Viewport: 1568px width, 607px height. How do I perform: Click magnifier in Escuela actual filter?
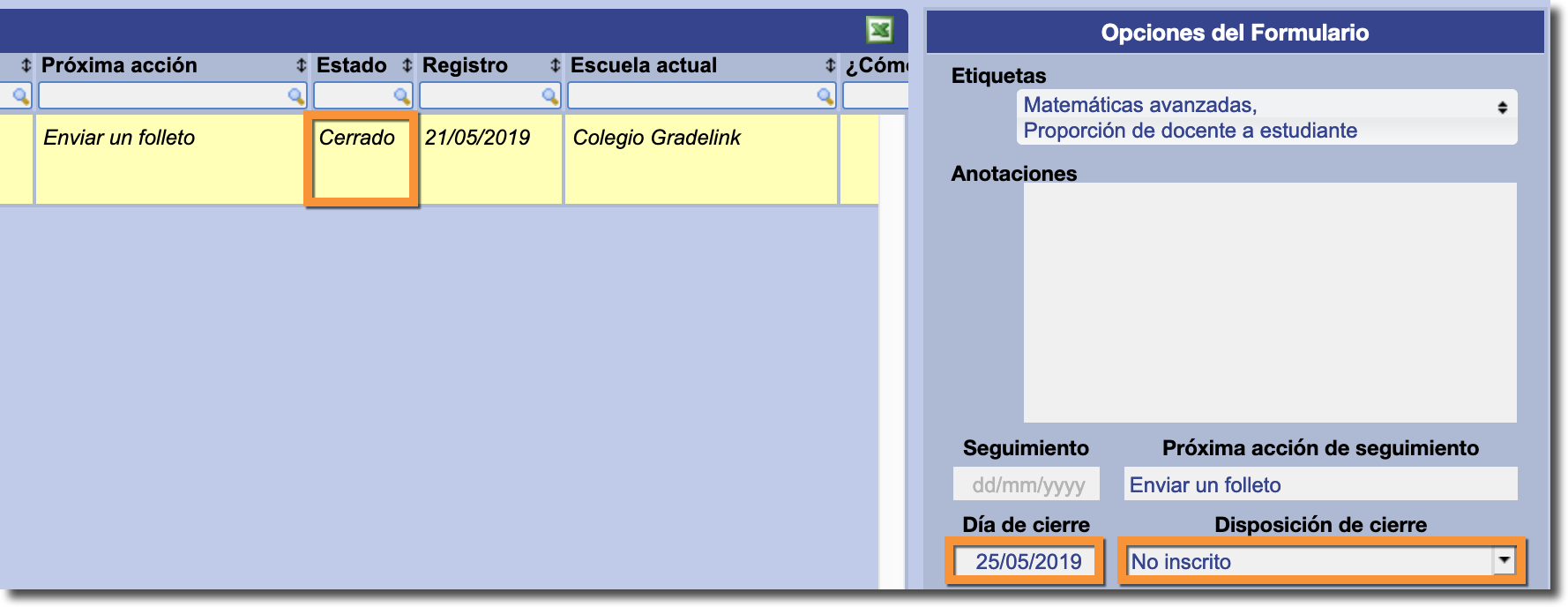(x=825, y=95)
